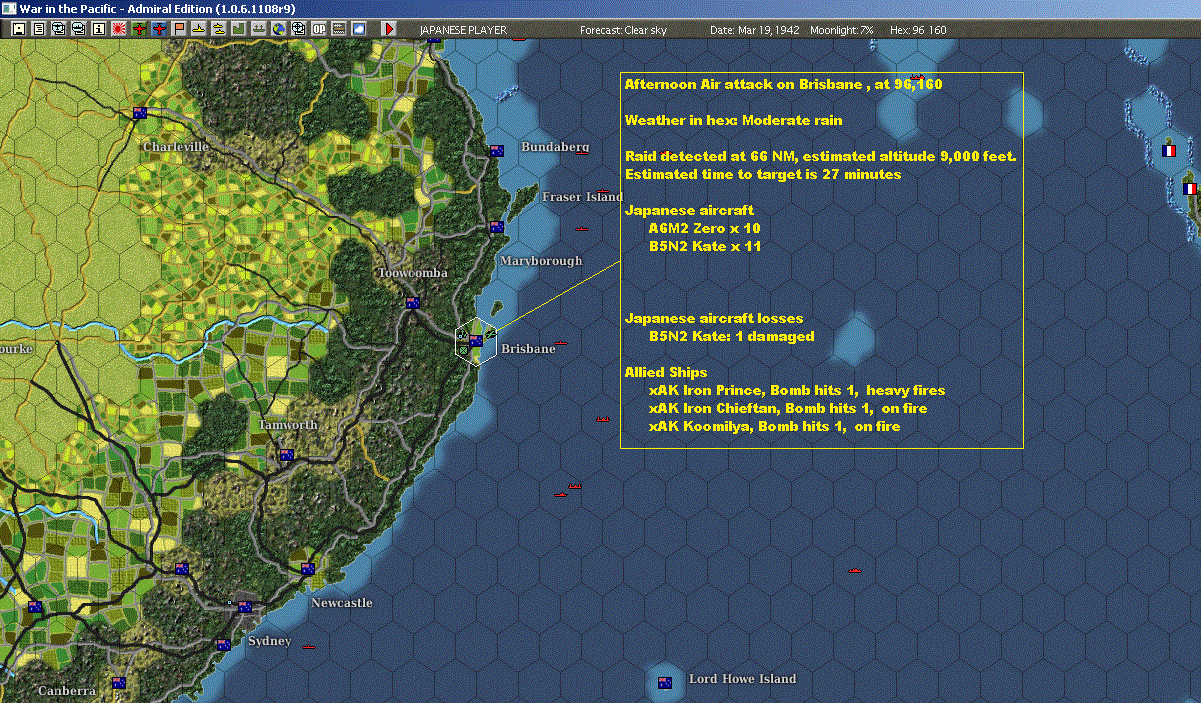Click the Maryborough base flag icon

[496, 227]
